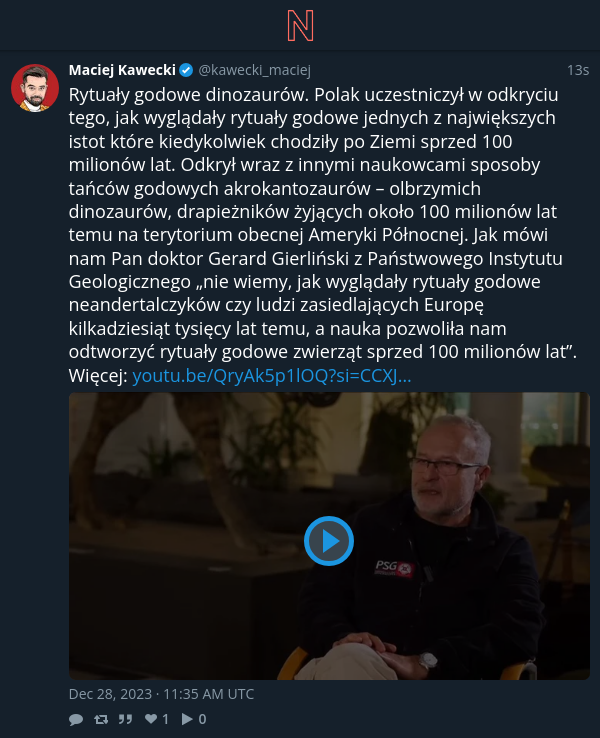Click the video thumbnail on the man's face
This screenshot has width=600, height=738.
[x=445, y=471]
